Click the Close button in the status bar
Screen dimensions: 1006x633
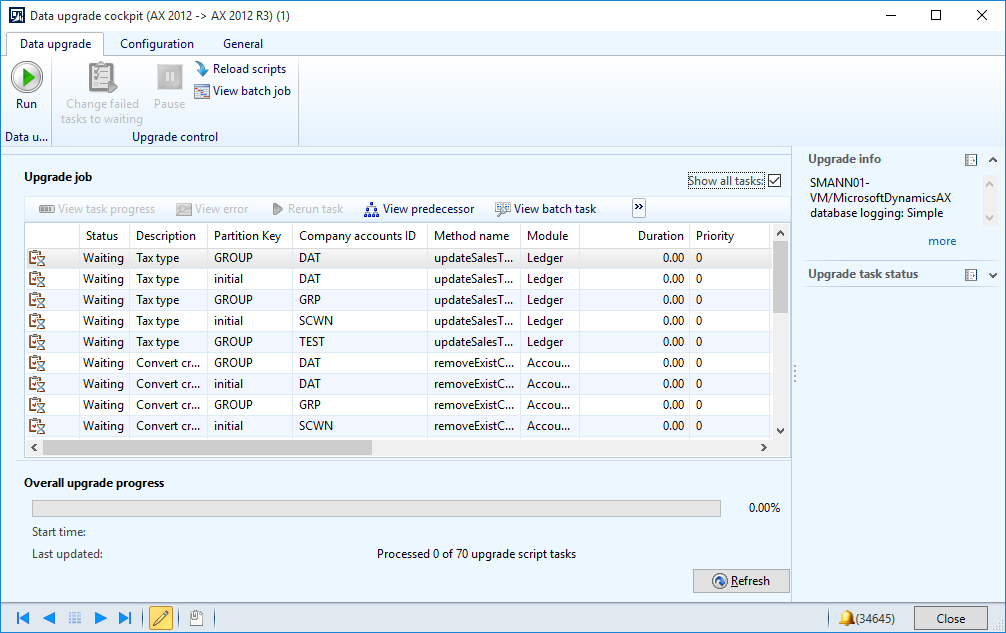[x=950, y=619]
